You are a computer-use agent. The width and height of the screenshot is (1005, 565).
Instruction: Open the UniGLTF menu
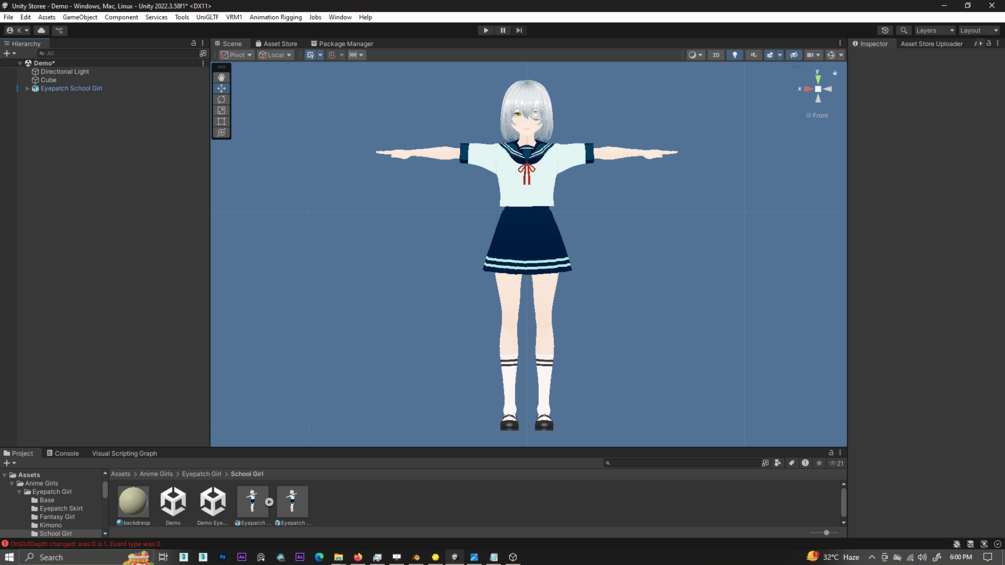pyautogui.click(x=207, y=17)
